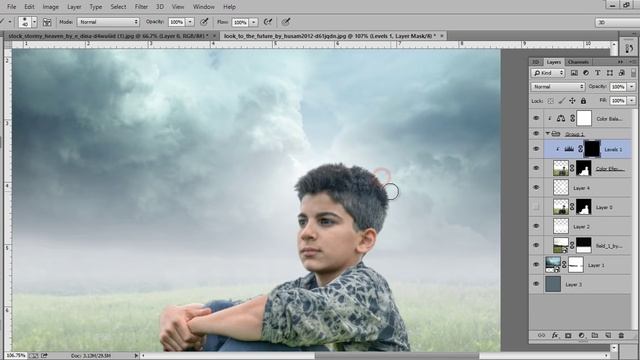Image resolution: width=640 pixels, height=360 pixels.
Task: Click Levels 1 histogram adjustment icon
Action: (569, 149)
